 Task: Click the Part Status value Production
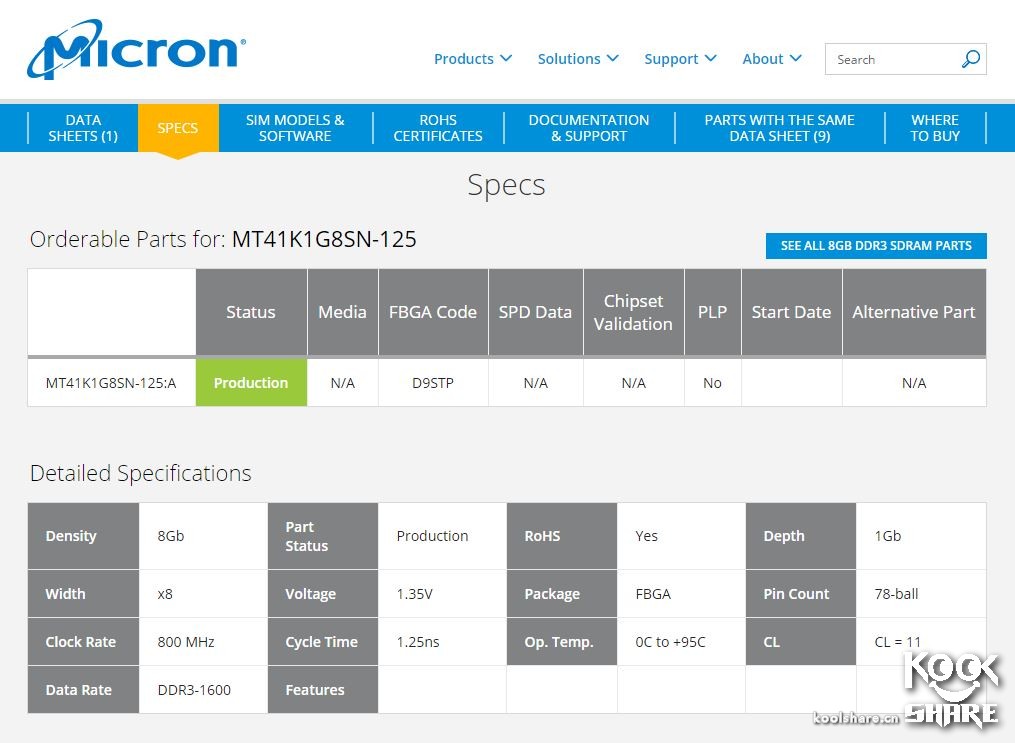432,536
